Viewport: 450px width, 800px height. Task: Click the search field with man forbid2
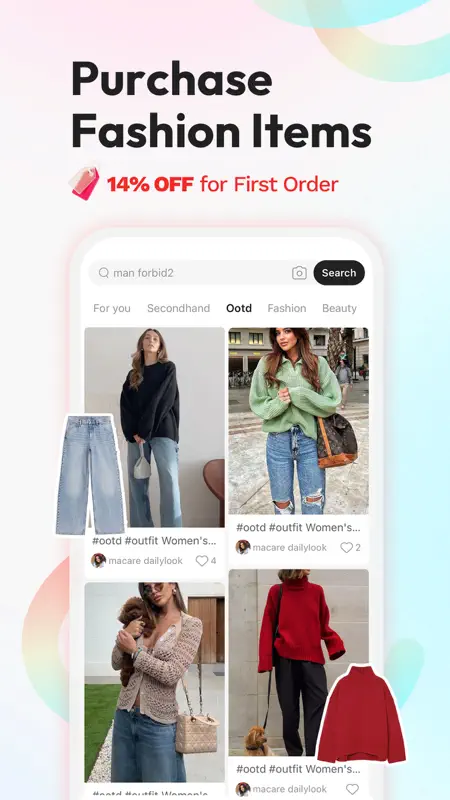(201, 273)
